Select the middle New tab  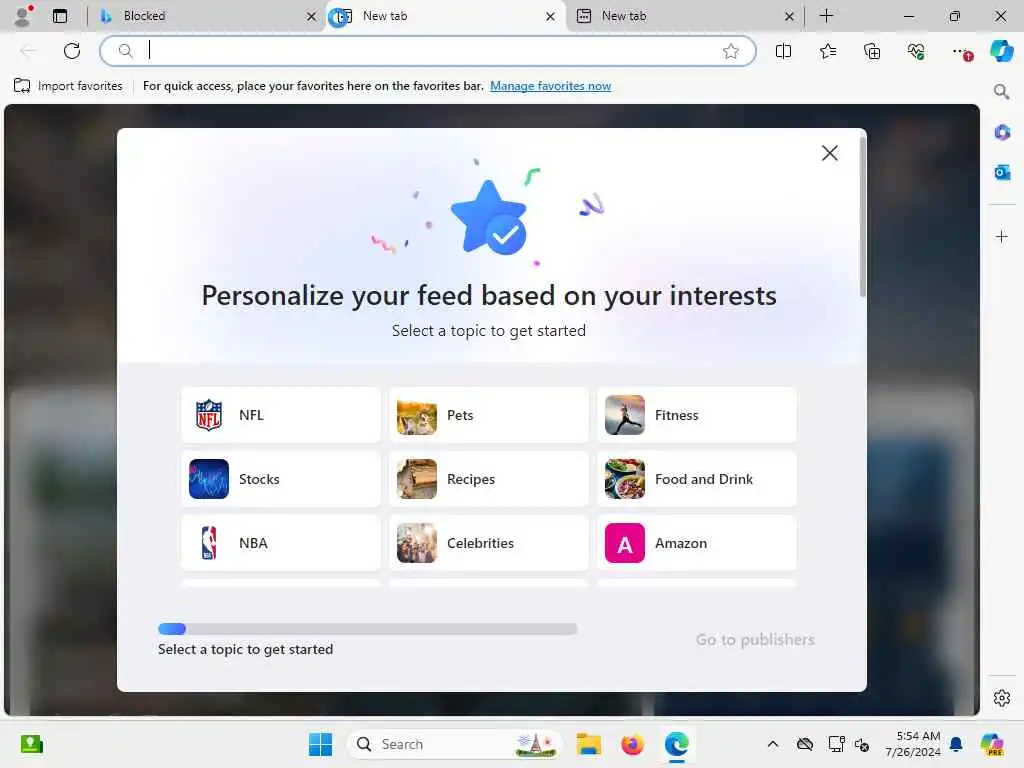444,16
